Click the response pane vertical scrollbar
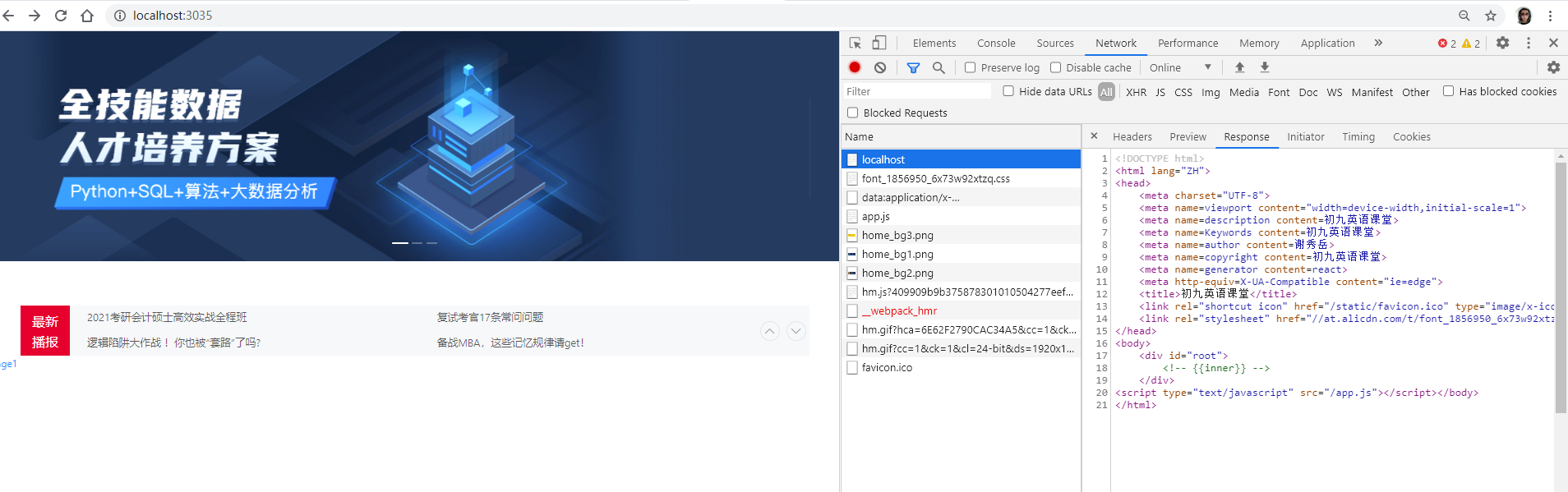This screenshot has width=1568, height=492. click(1561, 287)
